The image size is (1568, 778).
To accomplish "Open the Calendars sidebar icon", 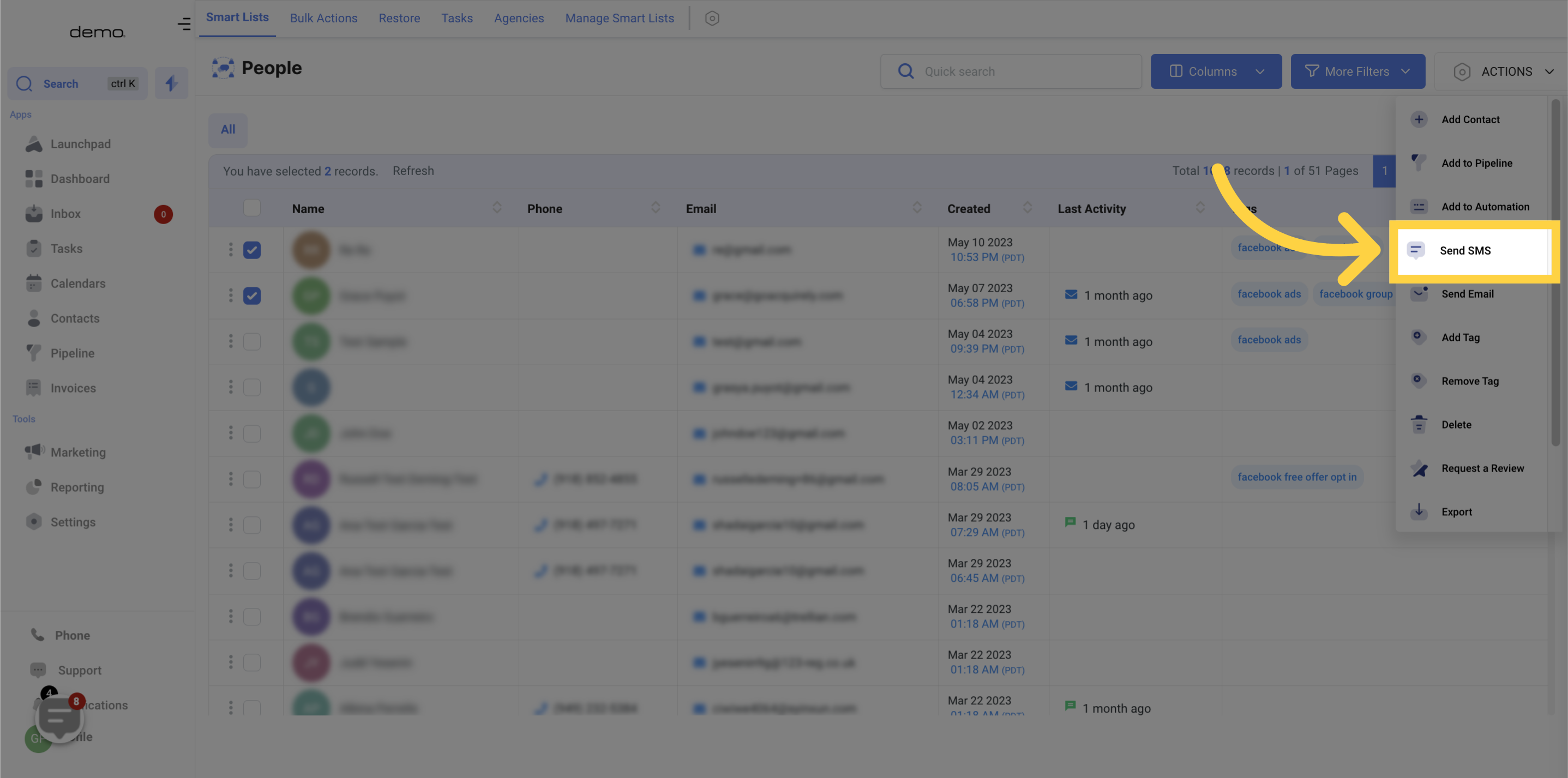I will tap(34, 283).
